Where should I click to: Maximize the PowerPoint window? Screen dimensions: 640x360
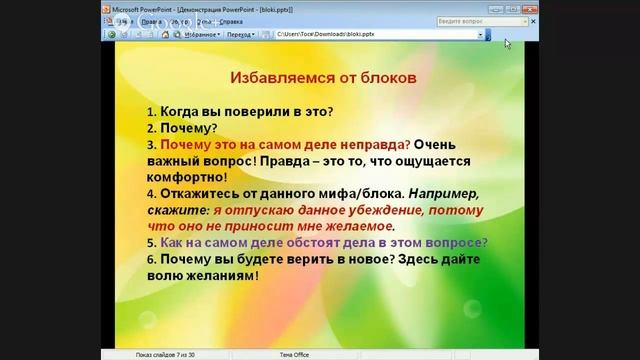(513, 9)
